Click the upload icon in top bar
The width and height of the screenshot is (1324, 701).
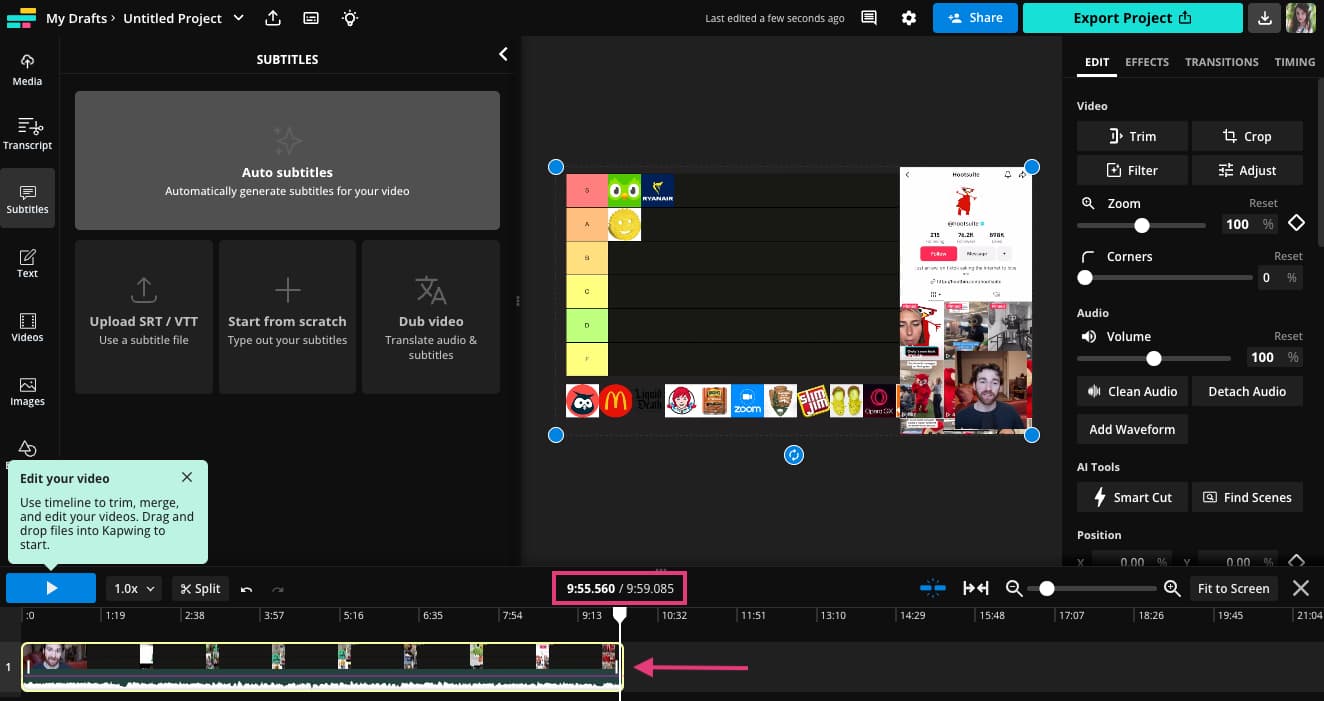click(273, 18)
